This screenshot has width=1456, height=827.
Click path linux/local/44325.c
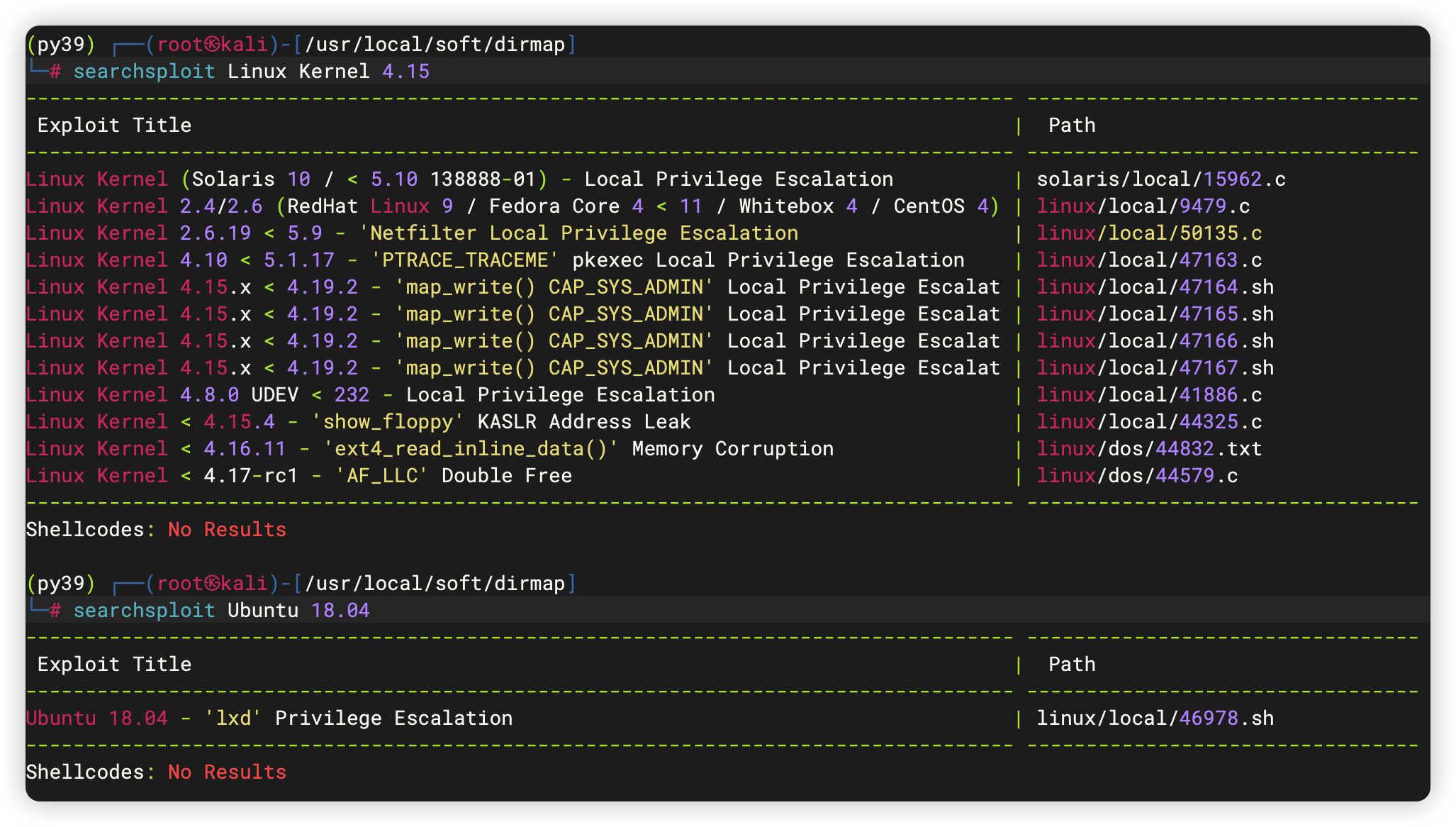(x=1149, y=422)
